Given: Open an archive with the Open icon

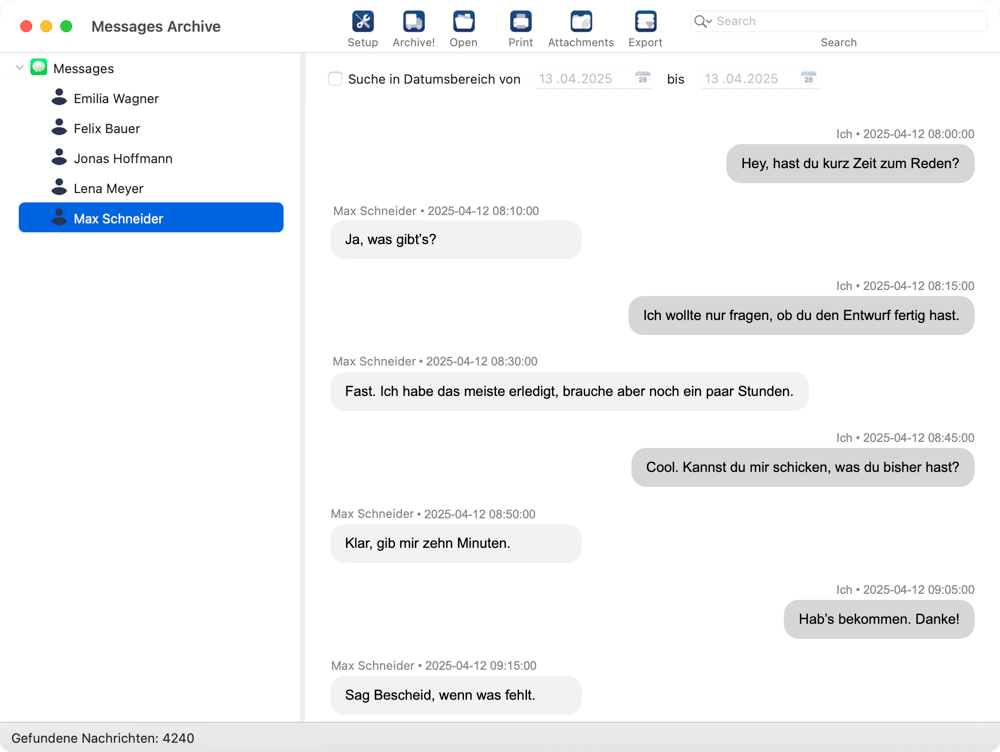Looking at the screenshot, I should (464, 22).
